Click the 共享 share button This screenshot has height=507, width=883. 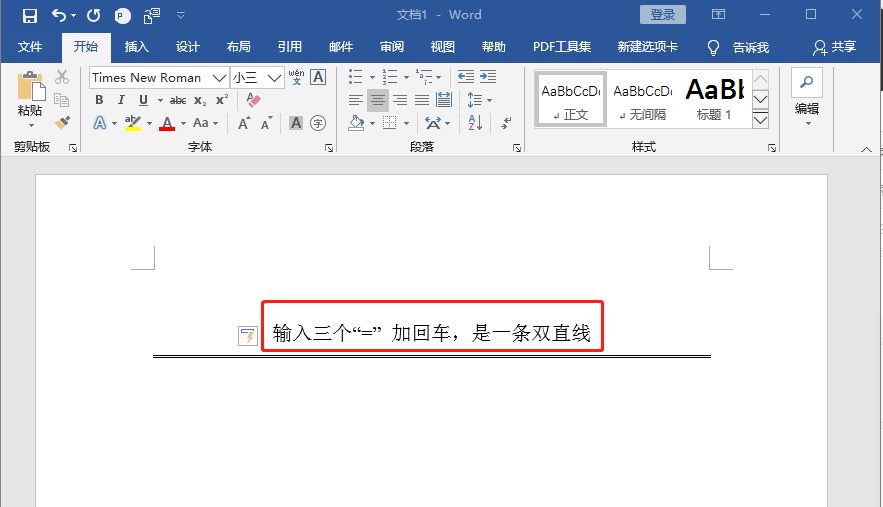pos(834,47)
